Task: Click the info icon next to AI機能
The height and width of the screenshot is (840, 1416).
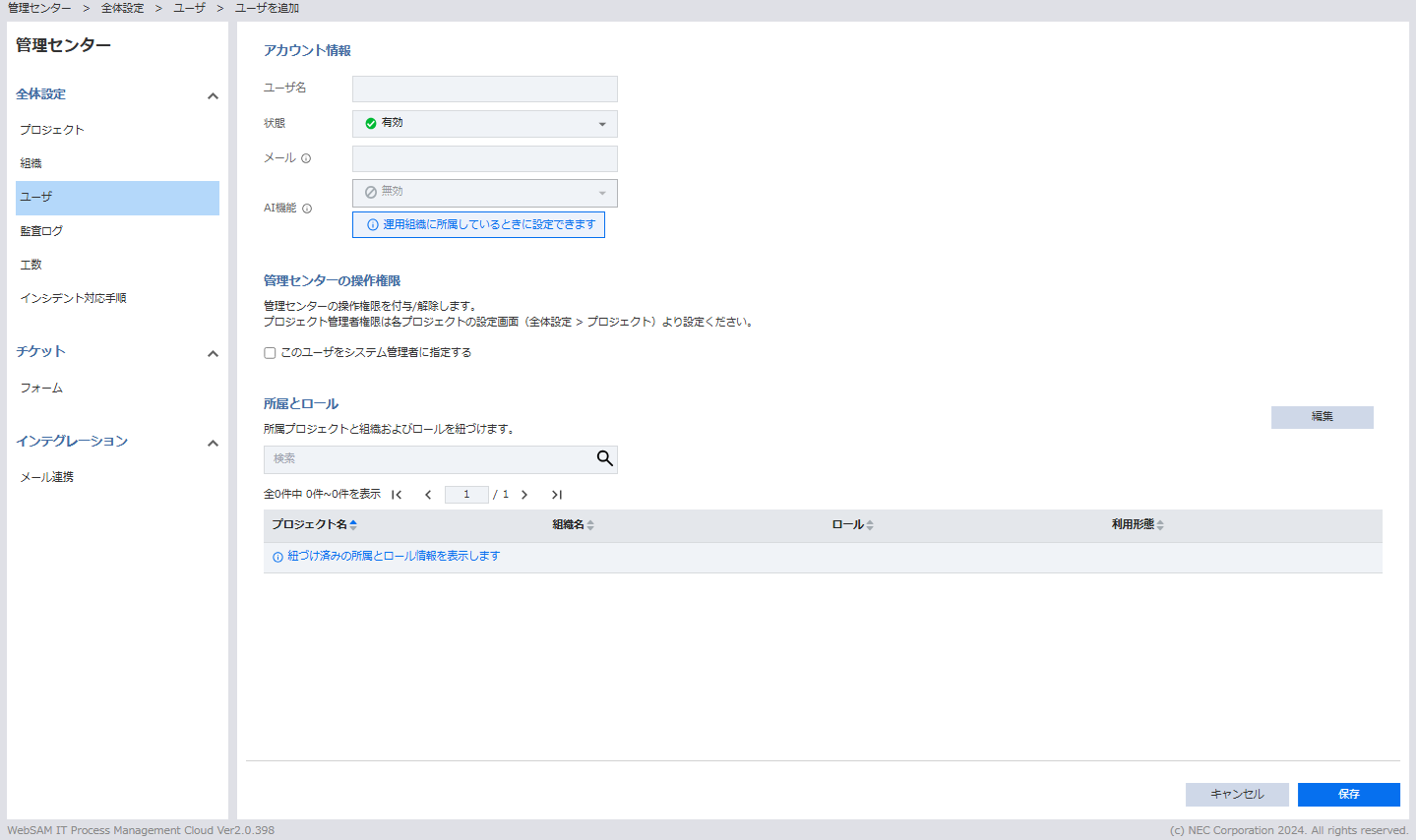Action: (x=307, y=209)
